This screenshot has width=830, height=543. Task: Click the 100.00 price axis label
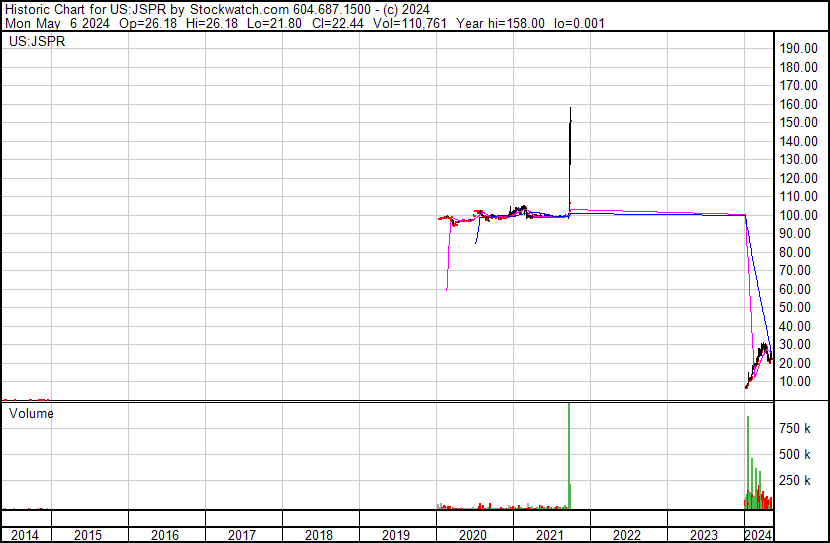(801, 215)
